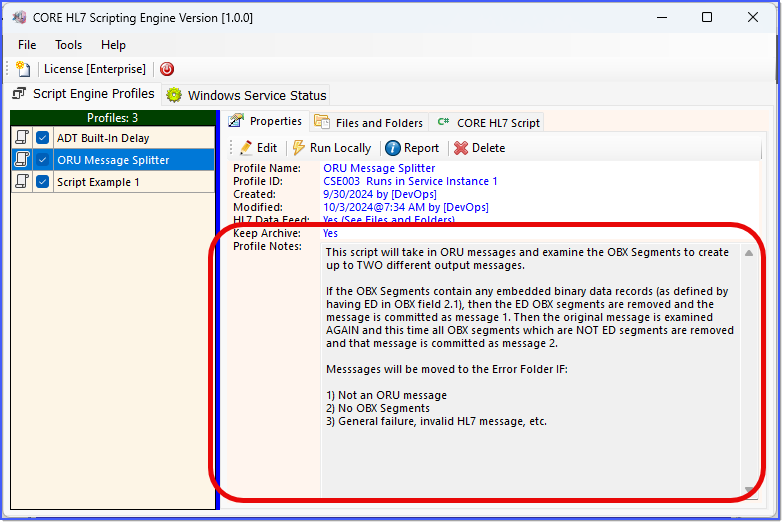Switch to Windows Service Status tab
The width and height of the screenshot is (784, 524).
tap(246, 95)
